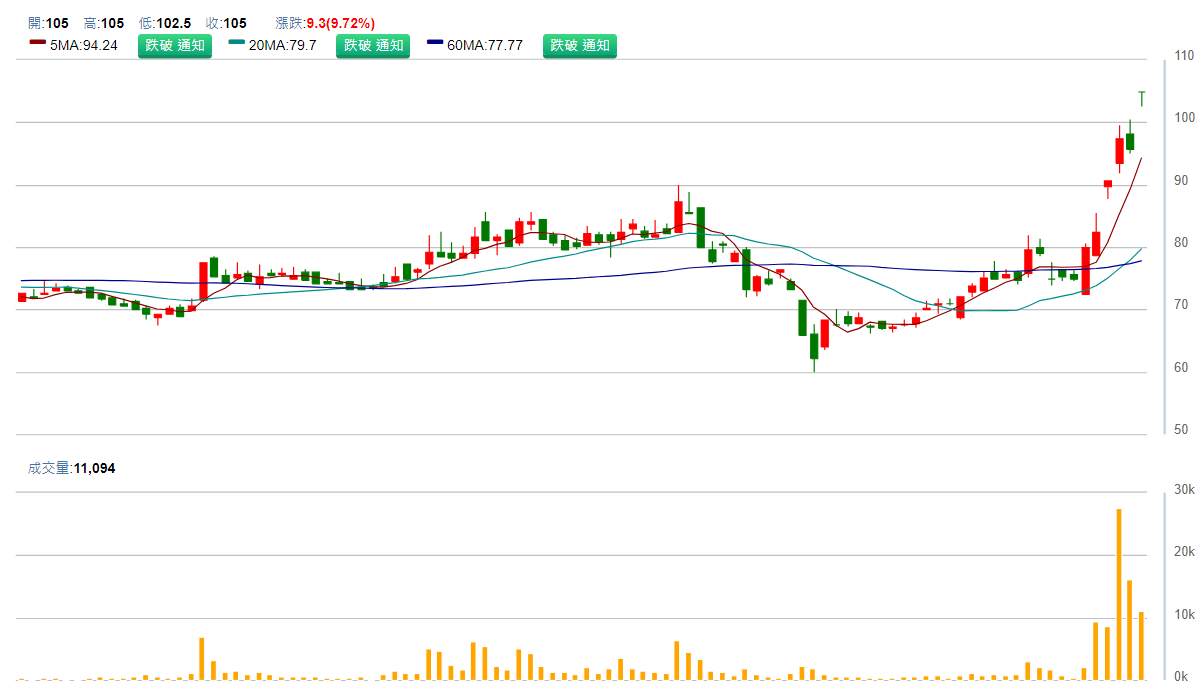Click the 成交量 11,094 volume label
This screenshot has height=691, width=1203.
(71, 468)
